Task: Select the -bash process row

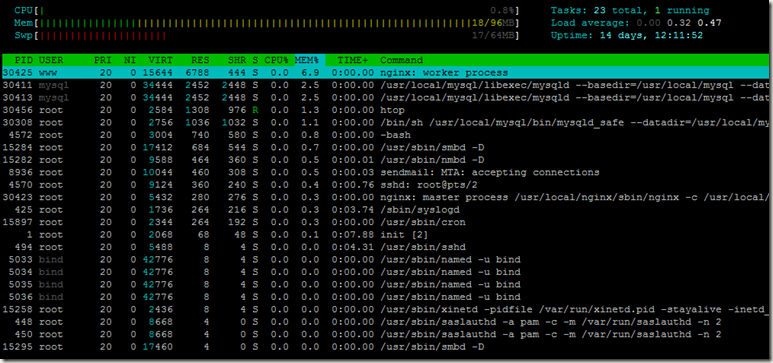Action: coord(386,135)
